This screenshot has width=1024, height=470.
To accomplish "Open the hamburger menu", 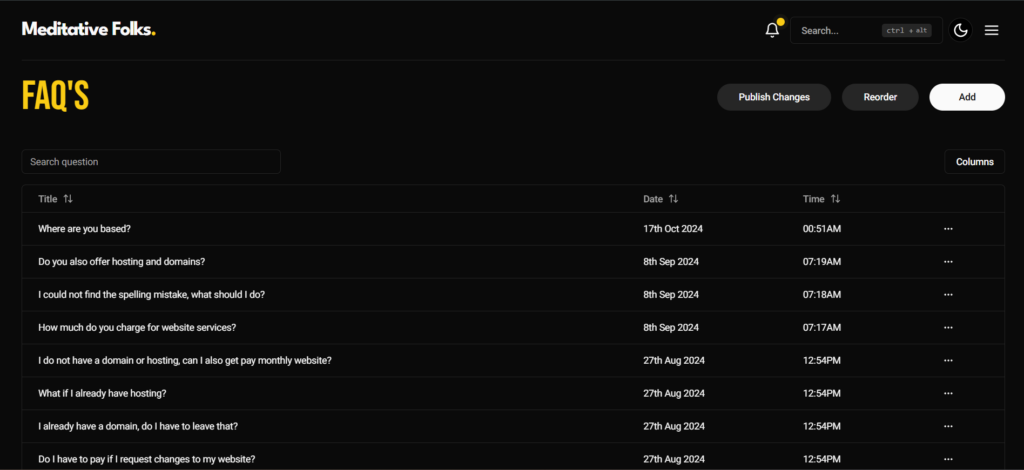I will [992, 30].
